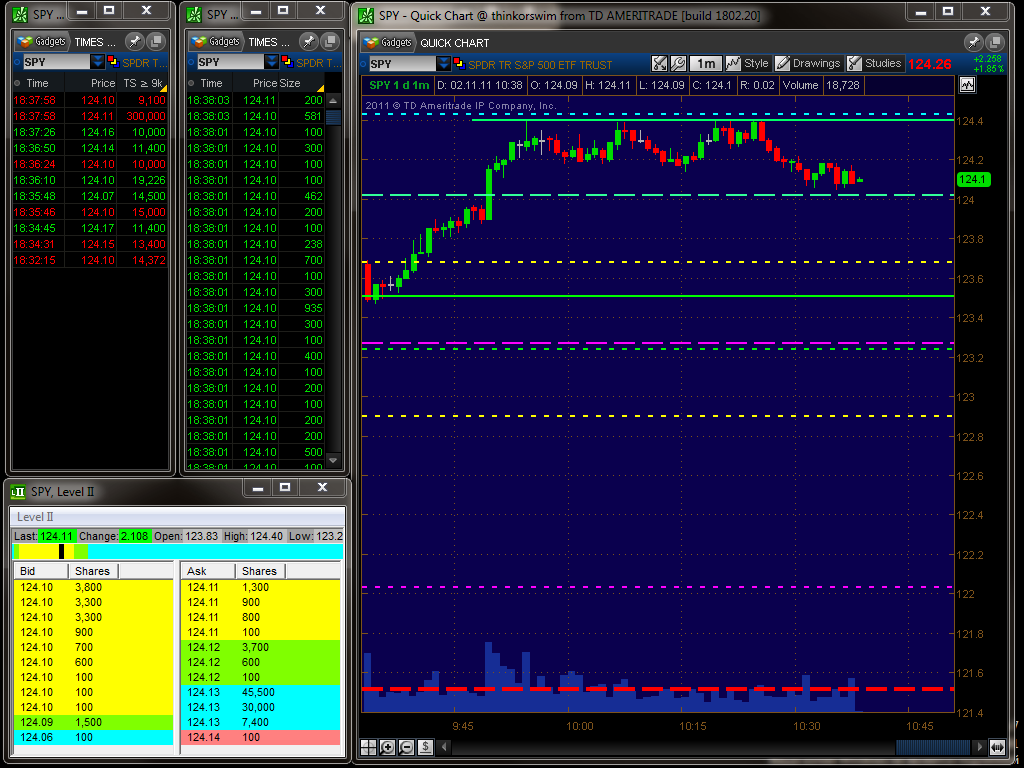Click fit-to-width arrows icon at chart bottom right
This screenshot has width=1024, height=768.
click(x=997, y=746)
